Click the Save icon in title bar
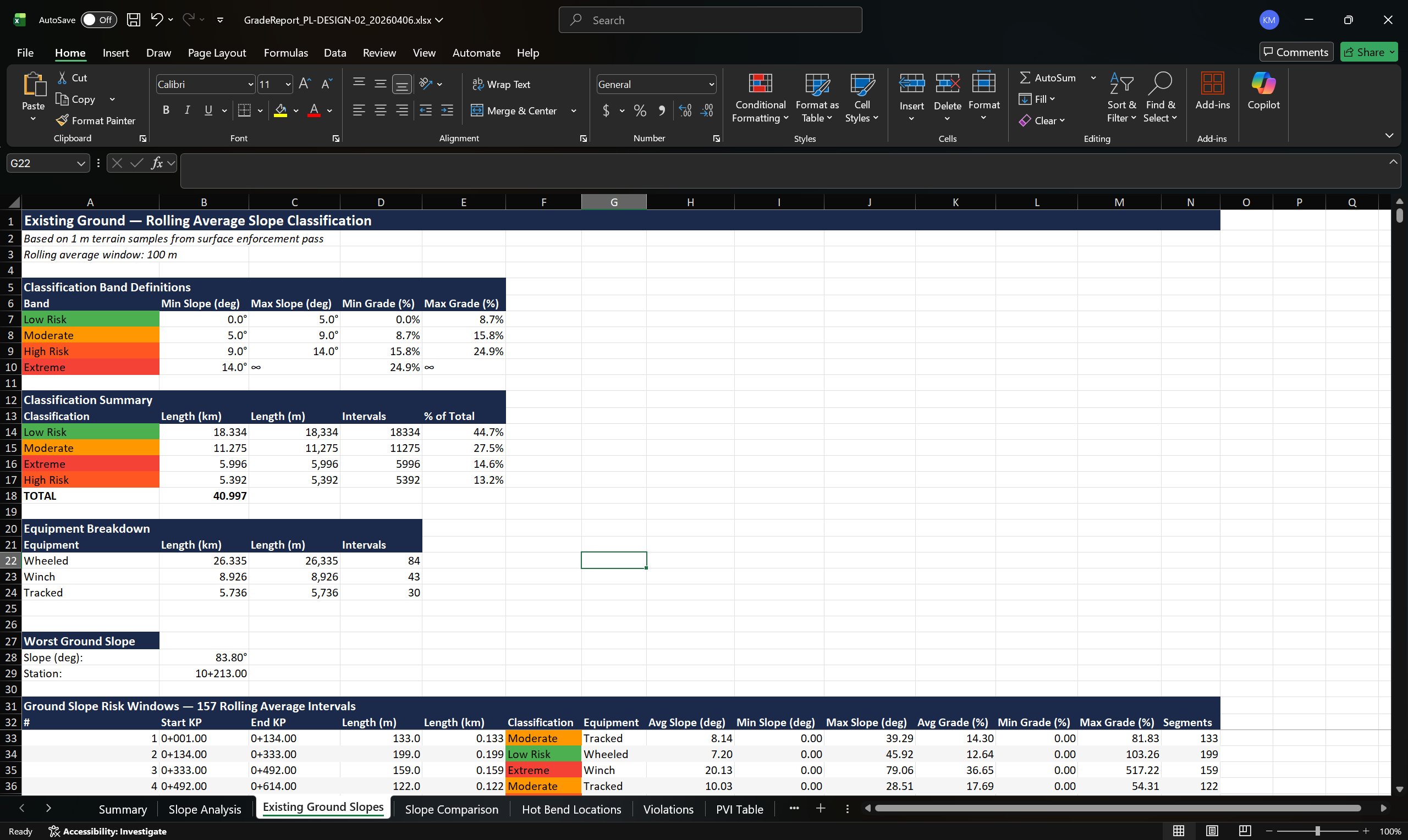The image size is (1408, 840). pyautogui.click(x=134, y=20)
